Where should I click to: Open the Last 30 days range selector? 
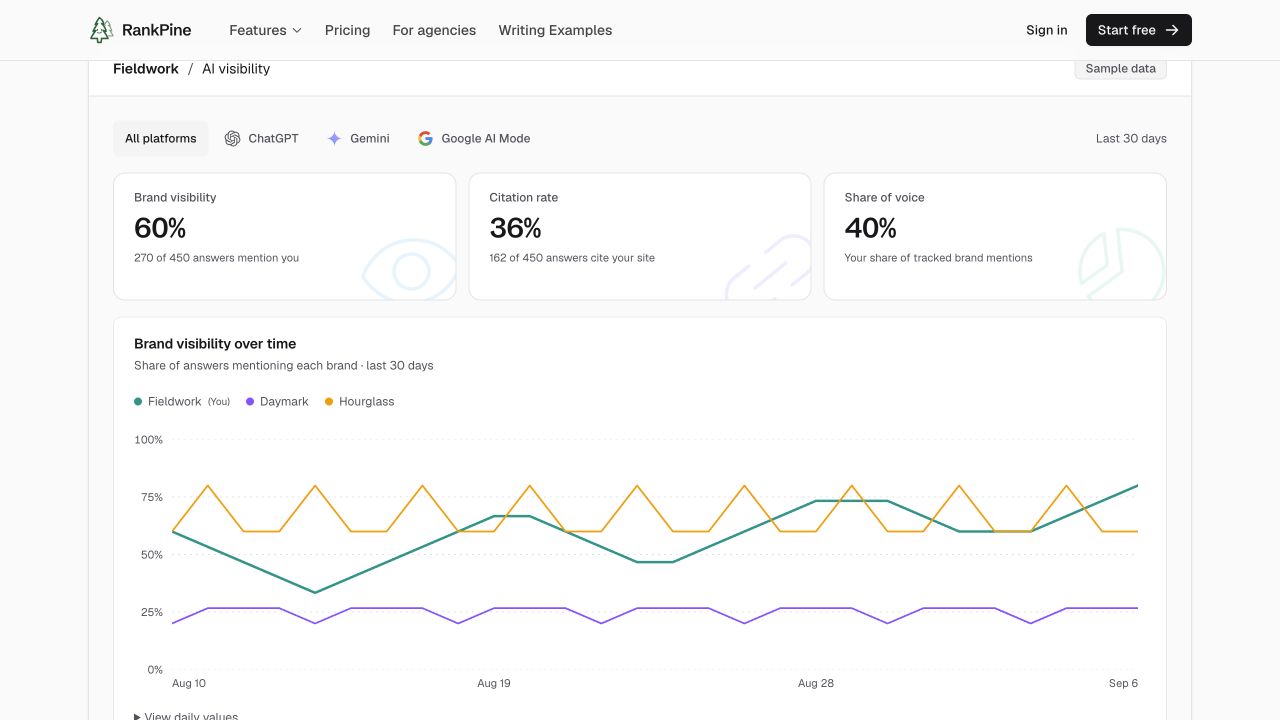tap(1131, 139)
